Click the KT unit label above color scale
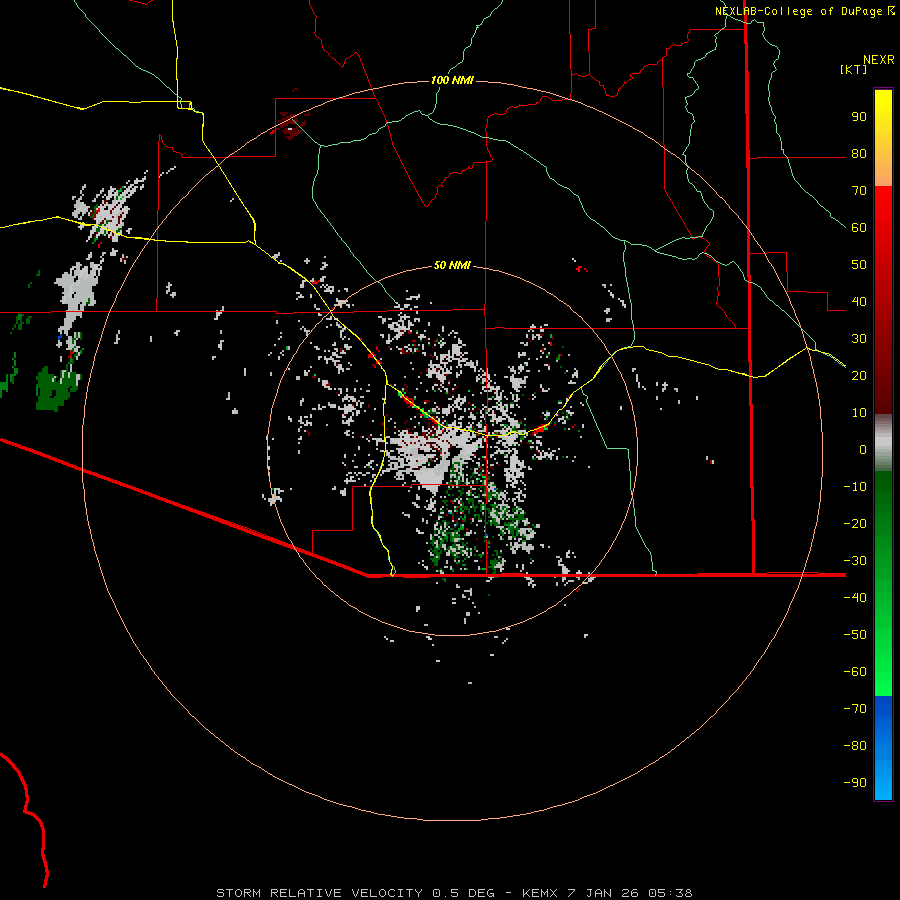 pos(854,69)
